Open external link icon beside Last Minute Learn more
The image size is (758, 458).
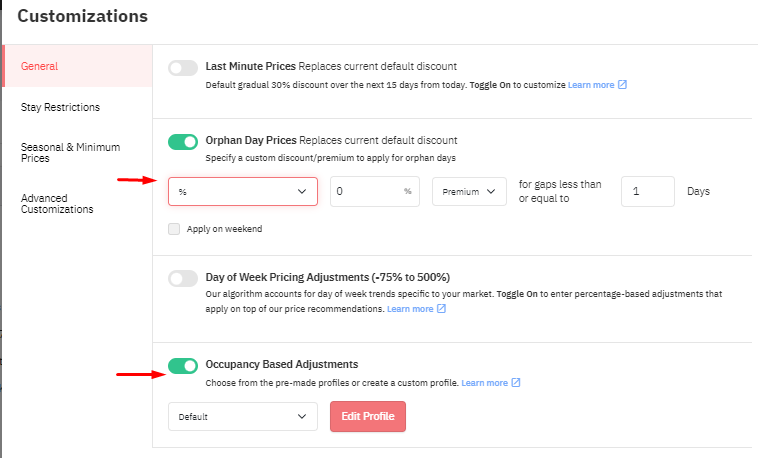(x=622, y=85)
